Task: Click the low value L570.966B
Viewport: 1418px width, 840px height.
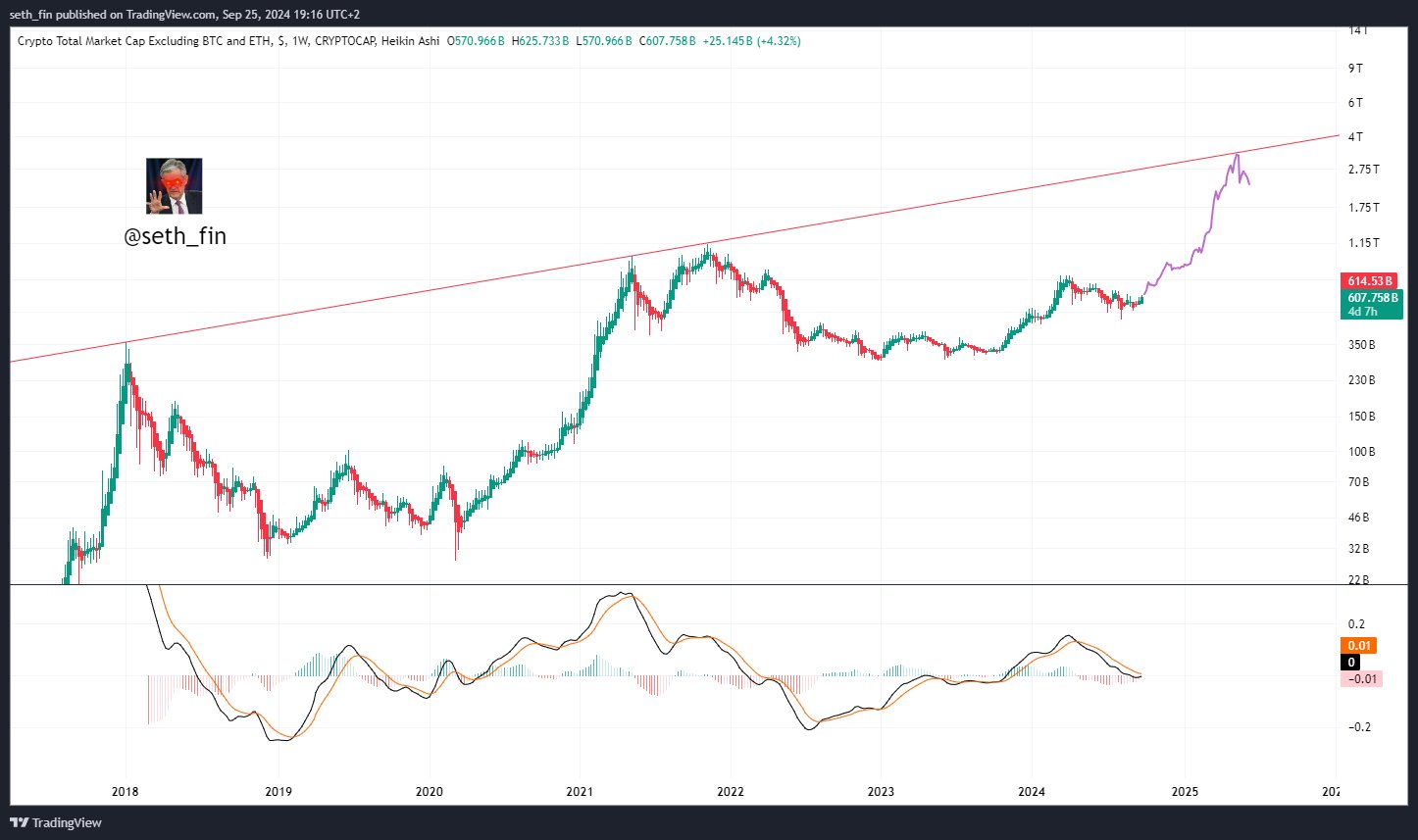Action: pyautogui.click(x=604, y=41)
